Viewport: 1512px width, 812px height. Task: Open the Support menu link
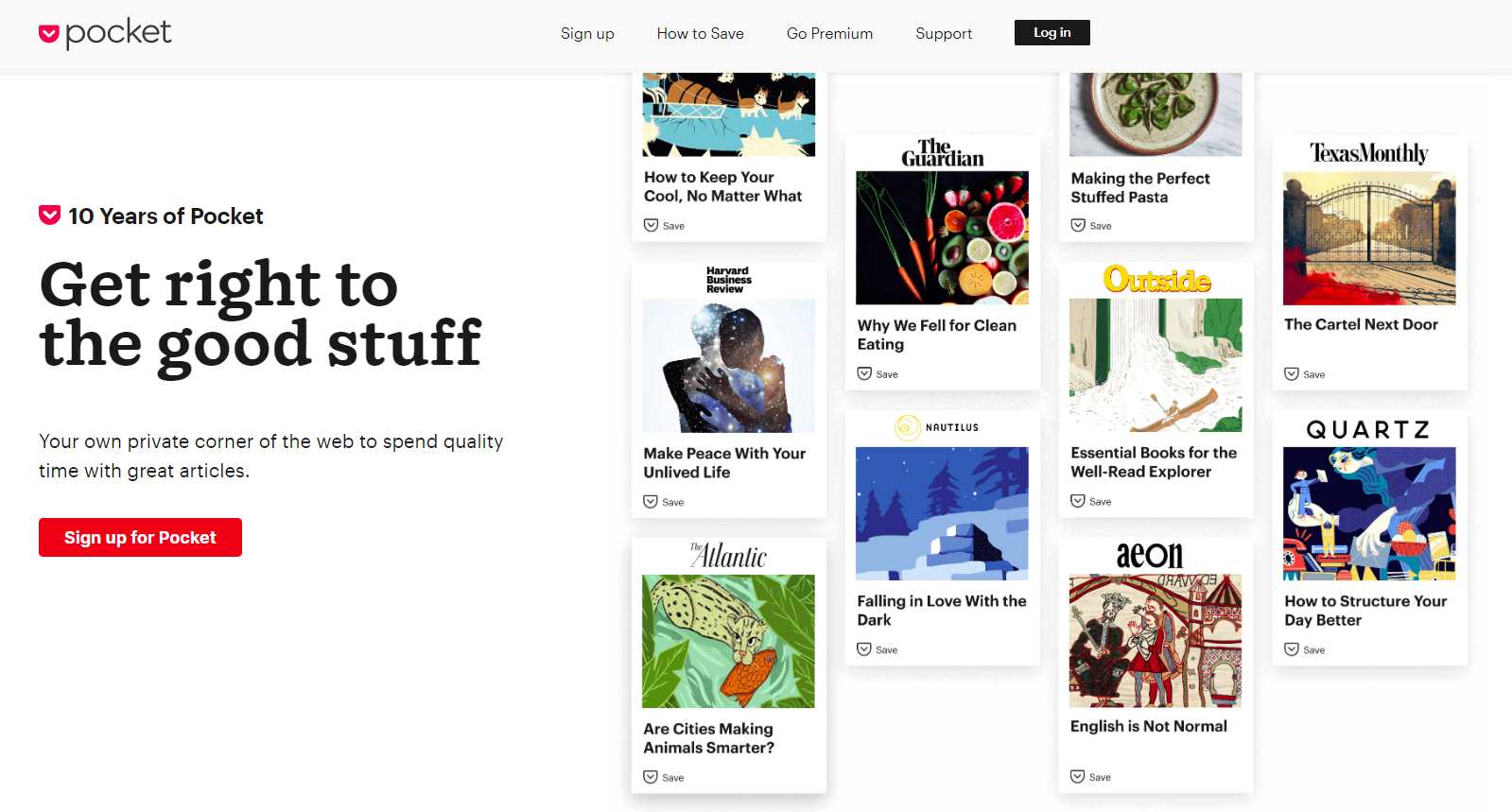tap(943, 34)
